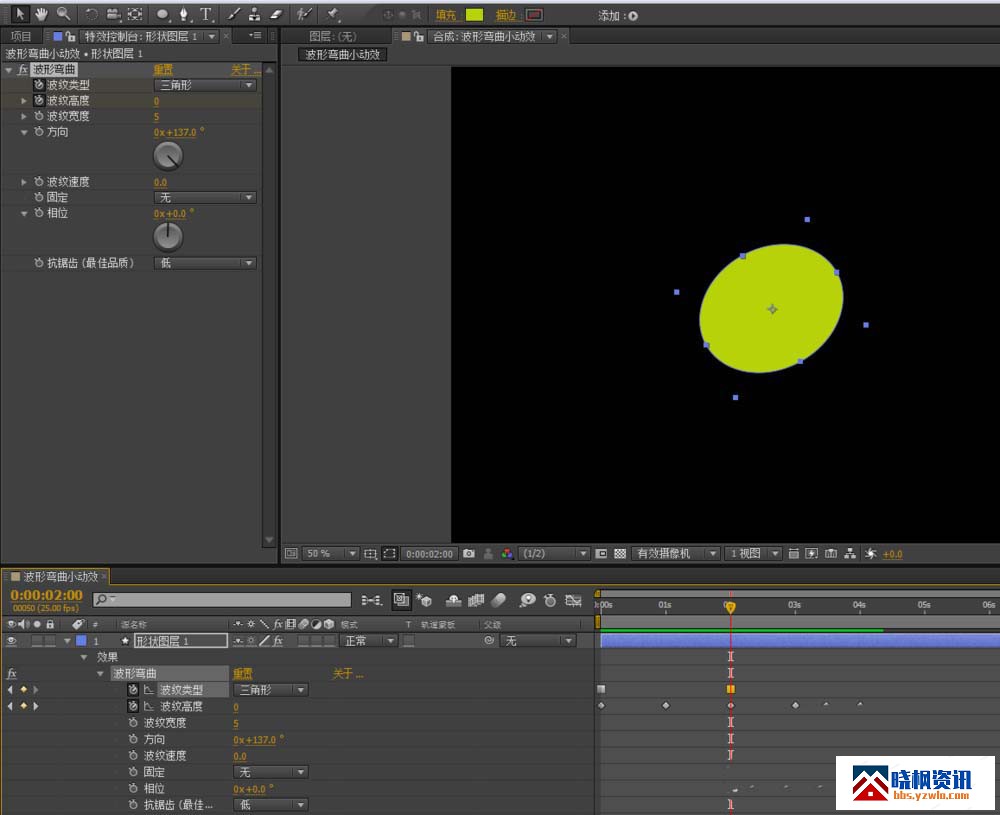
Task: Click 关于... link in effect controls panel
Action: pos(245,70)
